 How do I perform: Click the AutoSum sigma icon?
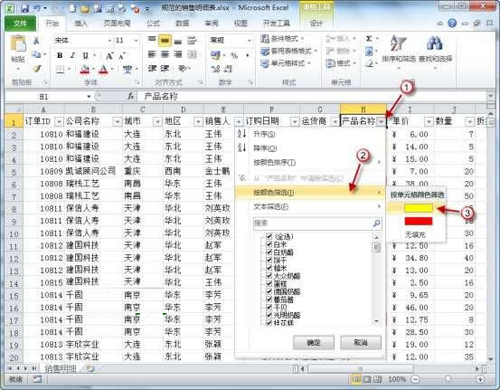click(369, 39)
